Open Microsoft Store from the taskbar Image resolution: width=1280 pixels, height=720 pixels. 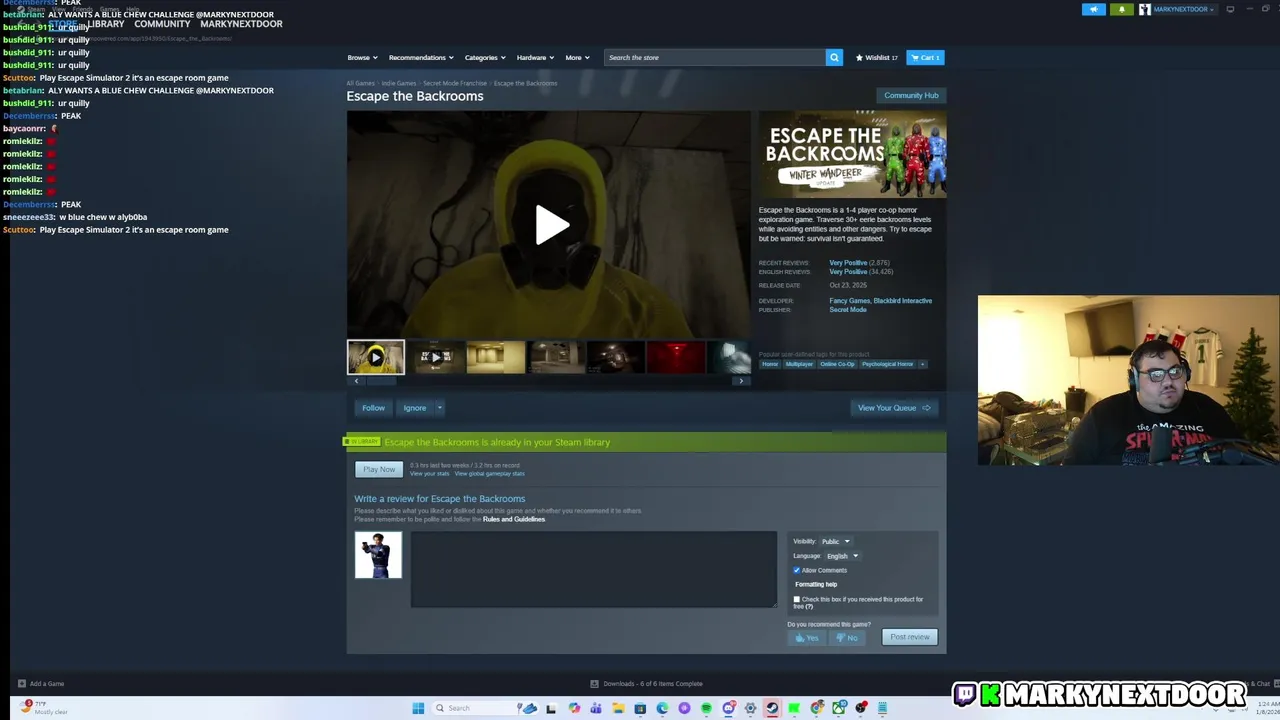click(640, 708)
